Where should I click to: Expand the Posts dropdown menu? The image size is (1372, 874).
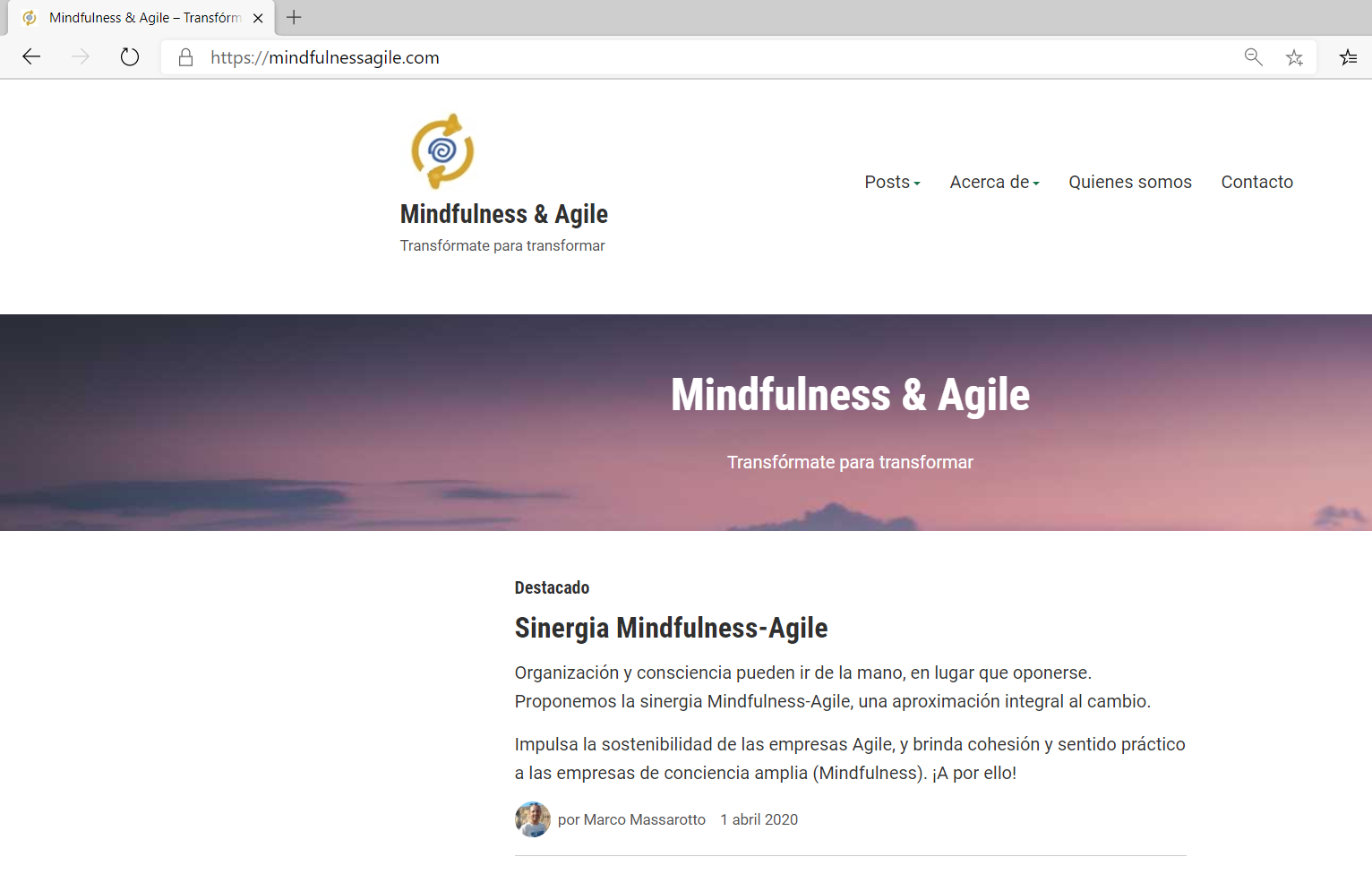coord(892,182)
